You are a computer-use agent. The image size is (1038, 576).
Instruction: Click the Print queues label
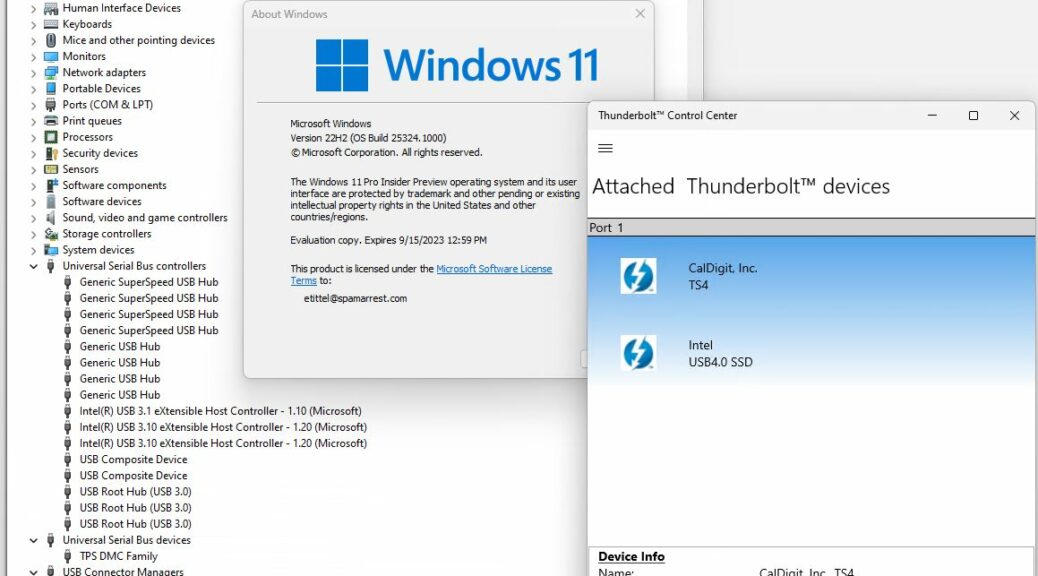pyautogui.click(x=92, y=121)
